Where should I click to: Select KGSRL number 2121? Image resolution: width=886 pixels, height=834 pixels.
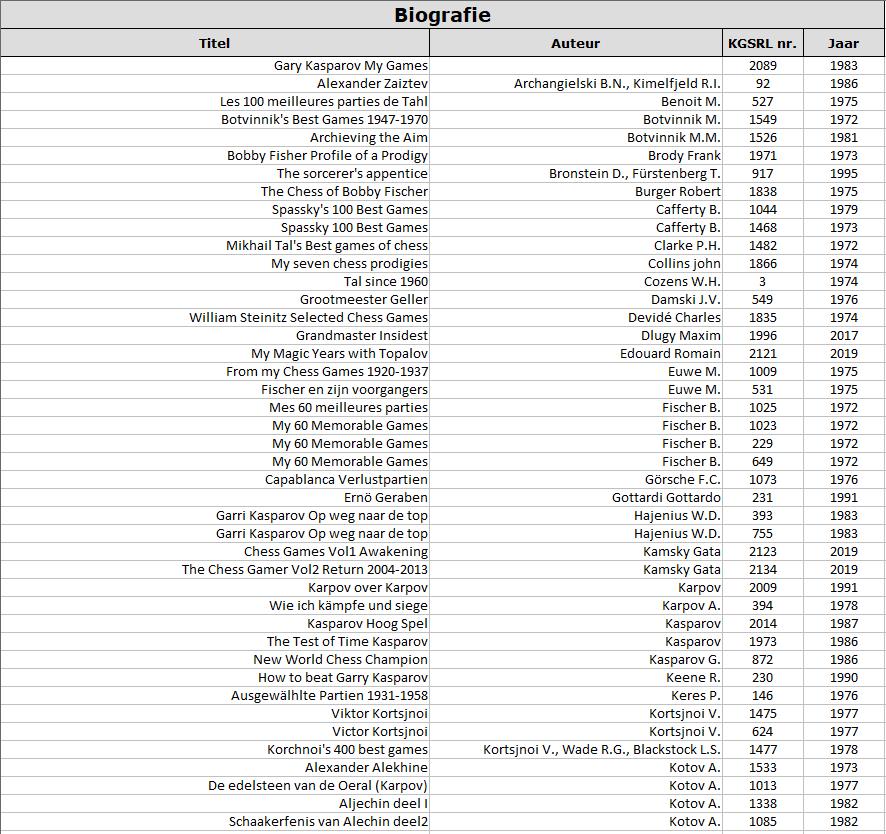(x=763, y=354)
